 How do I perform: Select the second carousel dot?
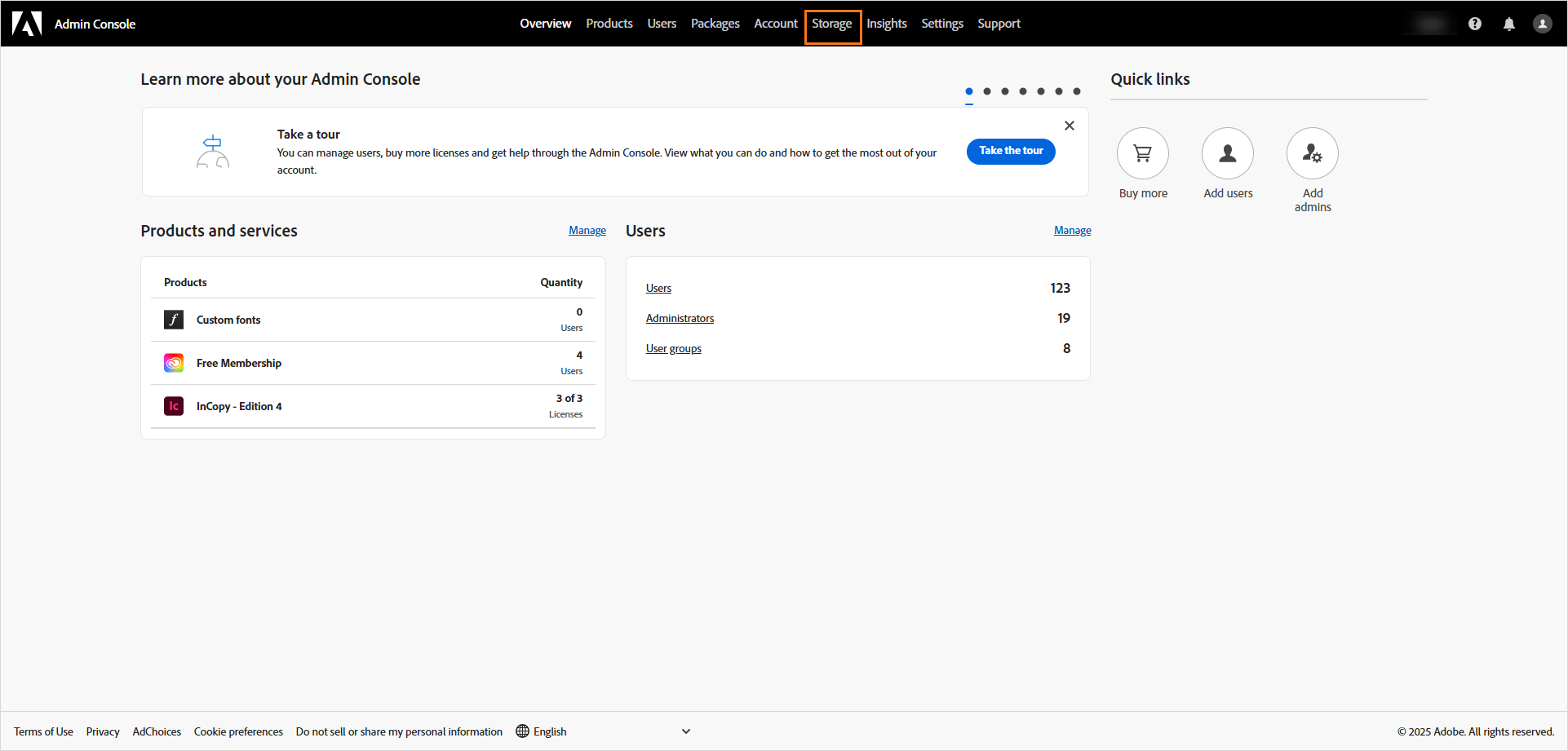point(987,91)
